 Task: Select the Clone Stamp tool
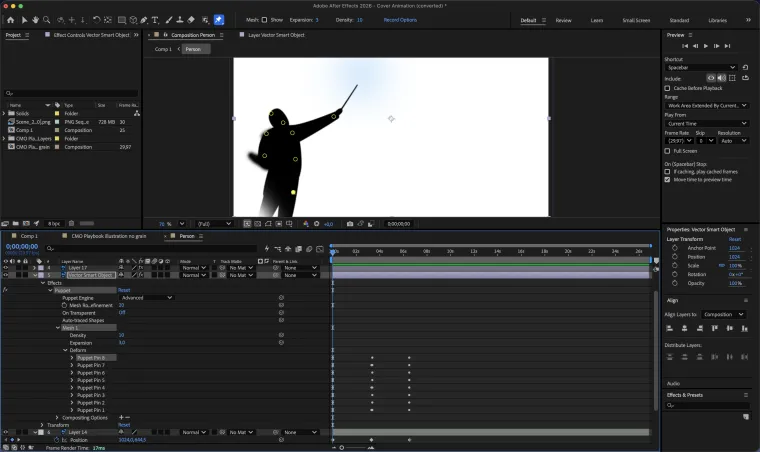180,20
